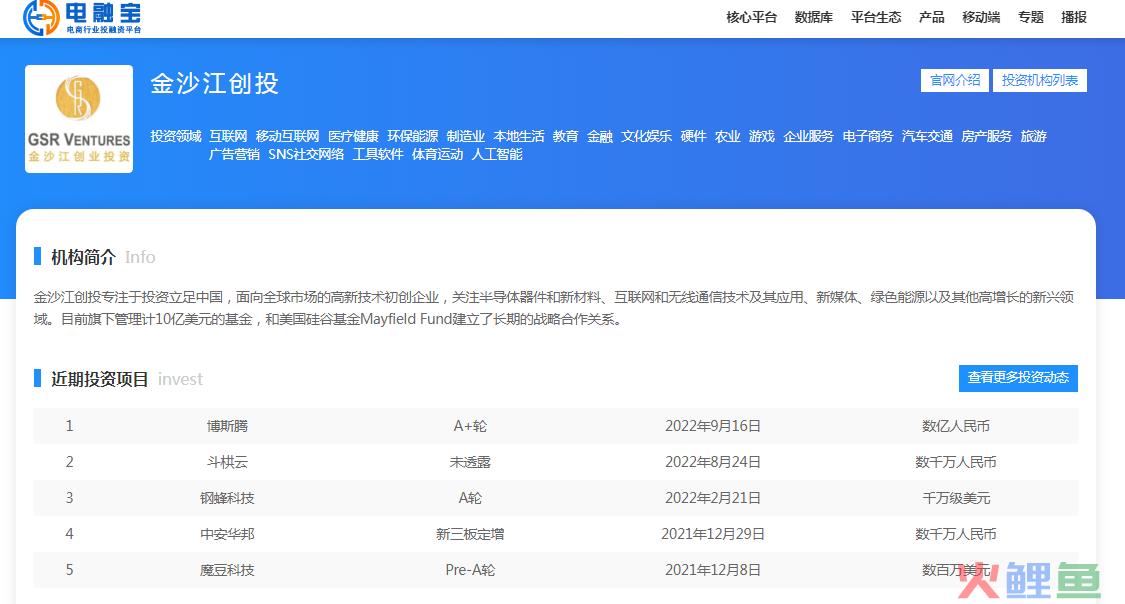Open the 博斯腾 project entry
This screenshot has width=1125, height=604.
coord(227,426)
